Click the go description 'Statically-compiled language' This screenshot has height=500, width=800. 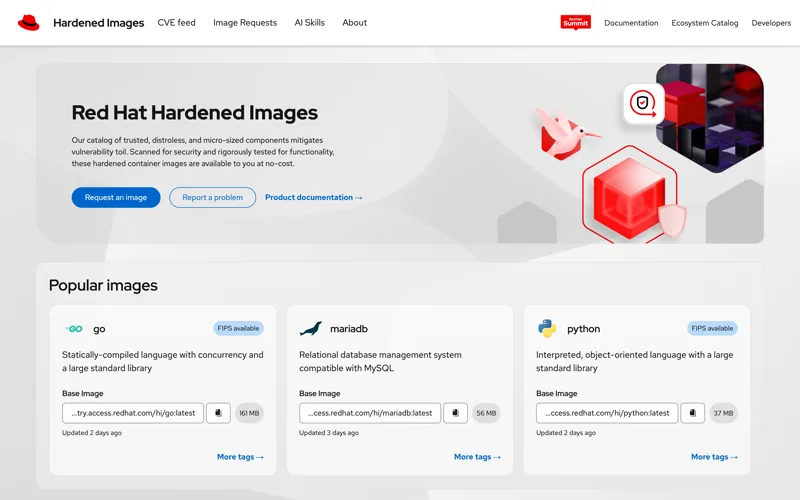click(163, 361)
